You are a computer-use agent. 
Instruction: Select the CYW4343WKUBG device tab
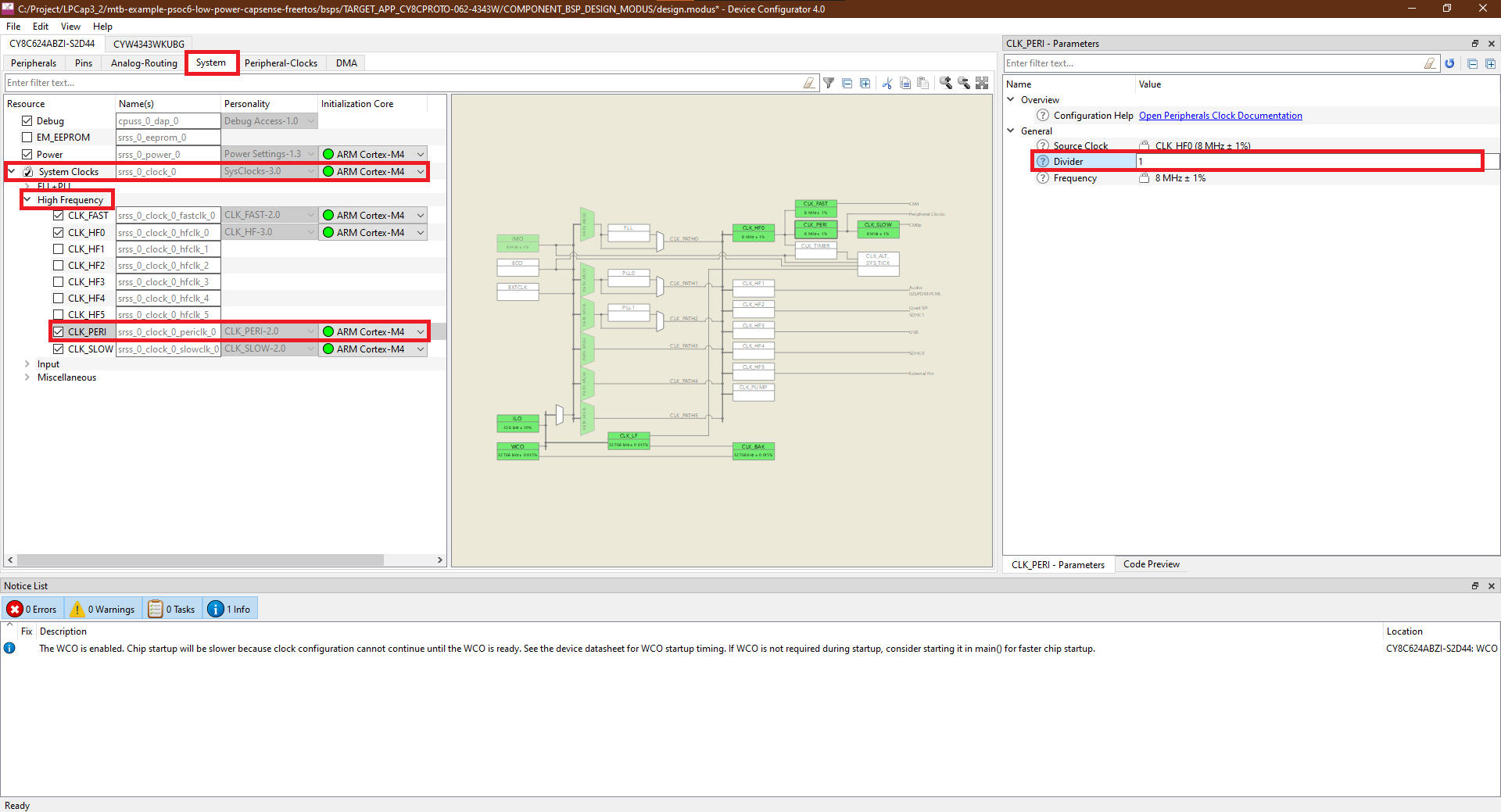[x=149, y=45]
